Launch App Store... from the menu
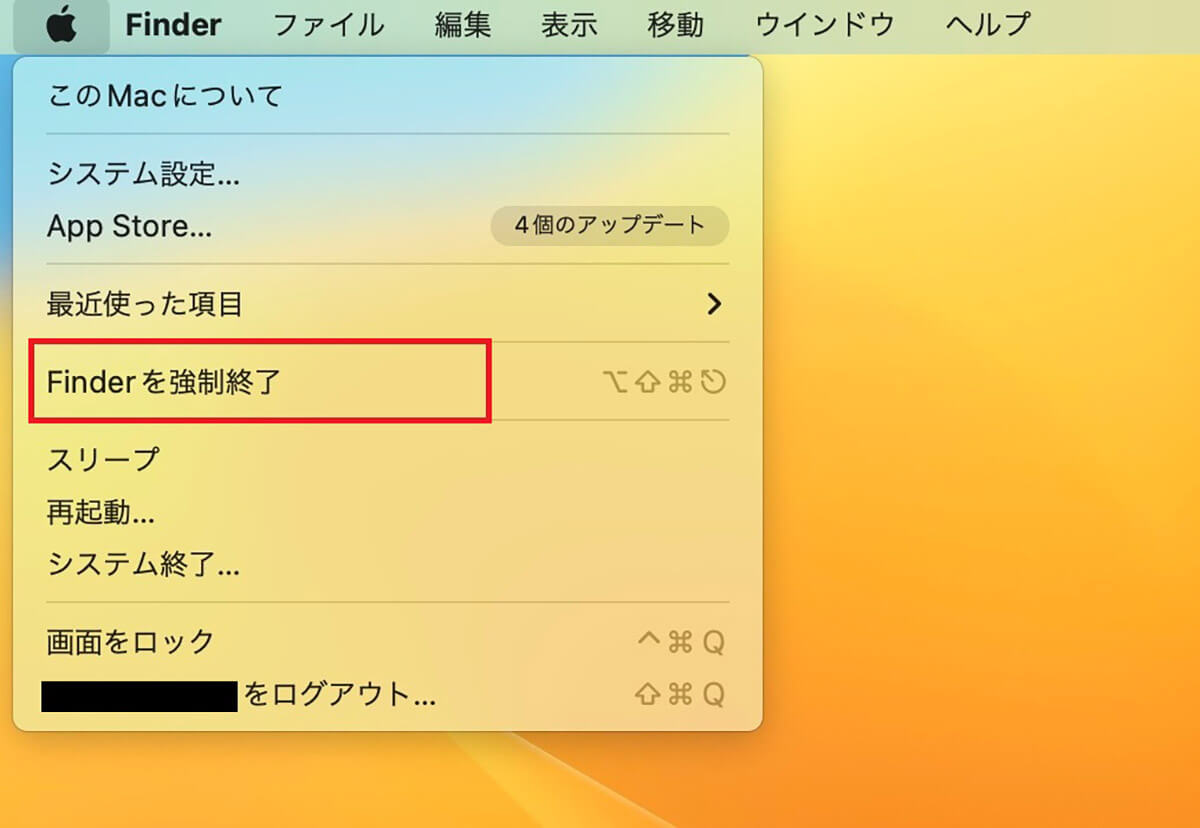This screenshot has height=828, width=1200. (x=130, y=226)
